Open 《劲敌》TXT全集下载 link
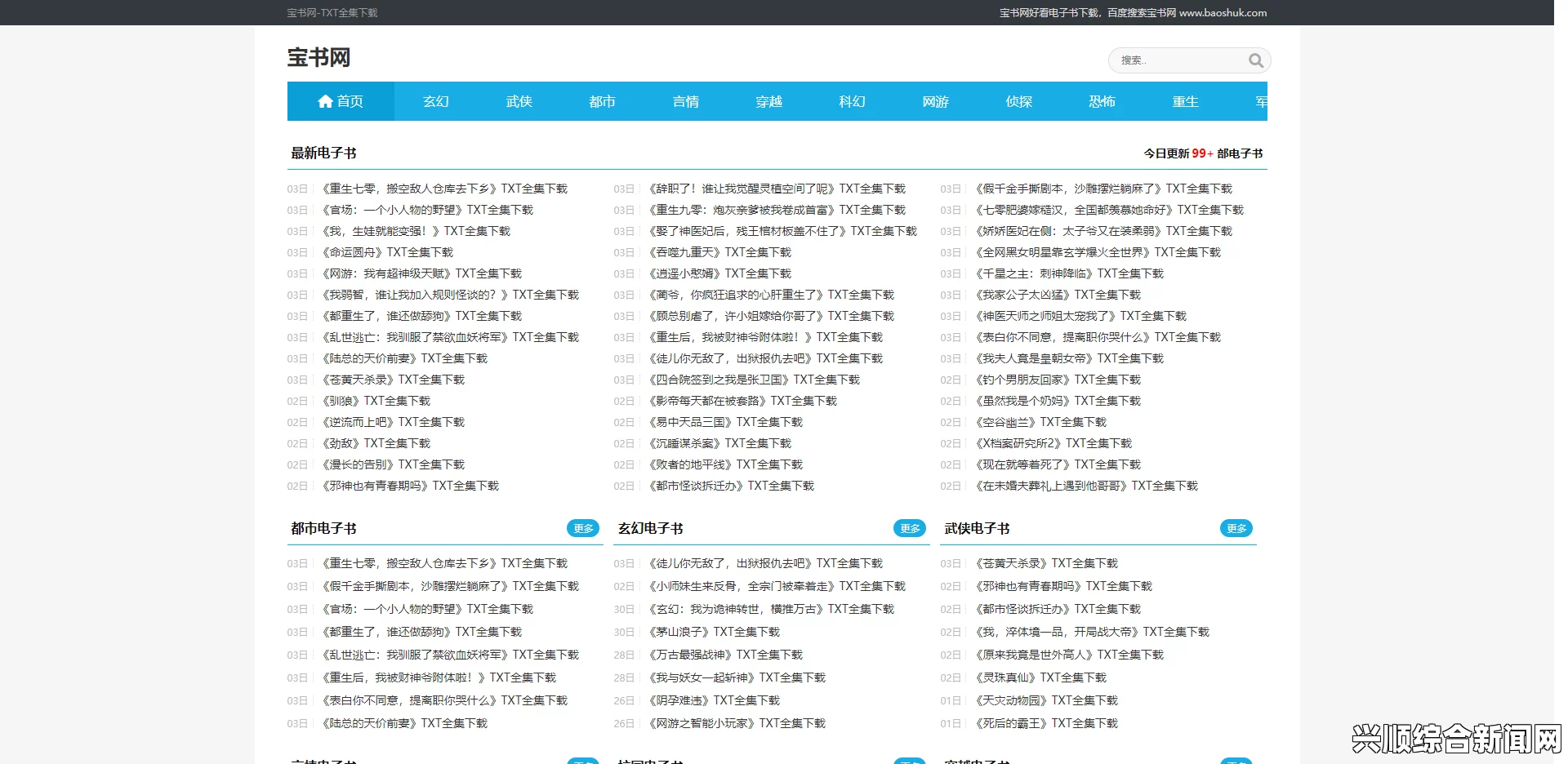This screenshot has width=1568, height=764. pyautogui.click(x=374, y=443)
